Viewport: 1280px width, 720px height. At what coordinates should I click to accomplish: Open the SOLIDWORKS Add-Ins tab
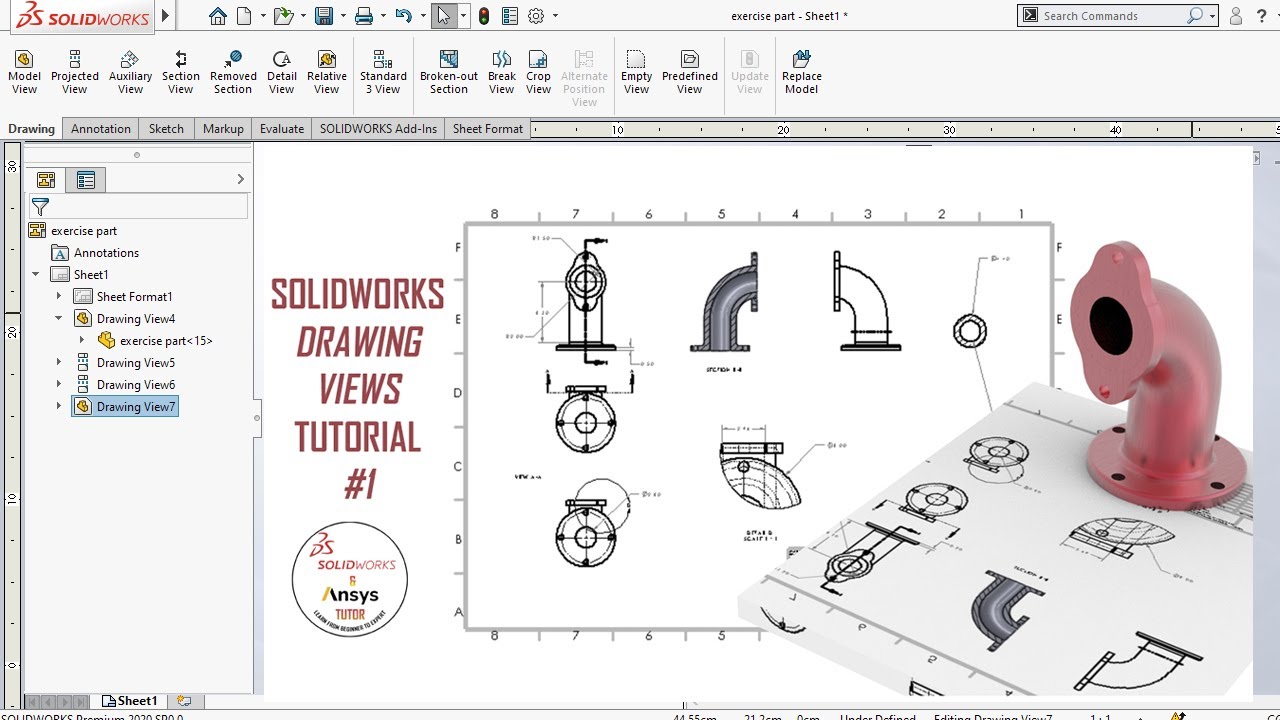[x=378, y=128]
